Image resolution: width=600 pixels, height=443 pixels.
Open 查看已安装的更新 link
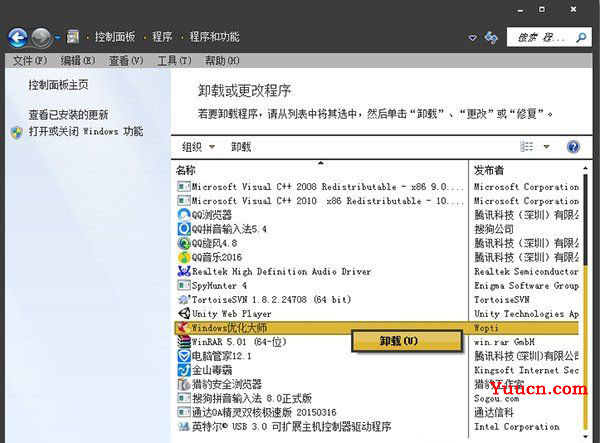(x=68, y=114)
